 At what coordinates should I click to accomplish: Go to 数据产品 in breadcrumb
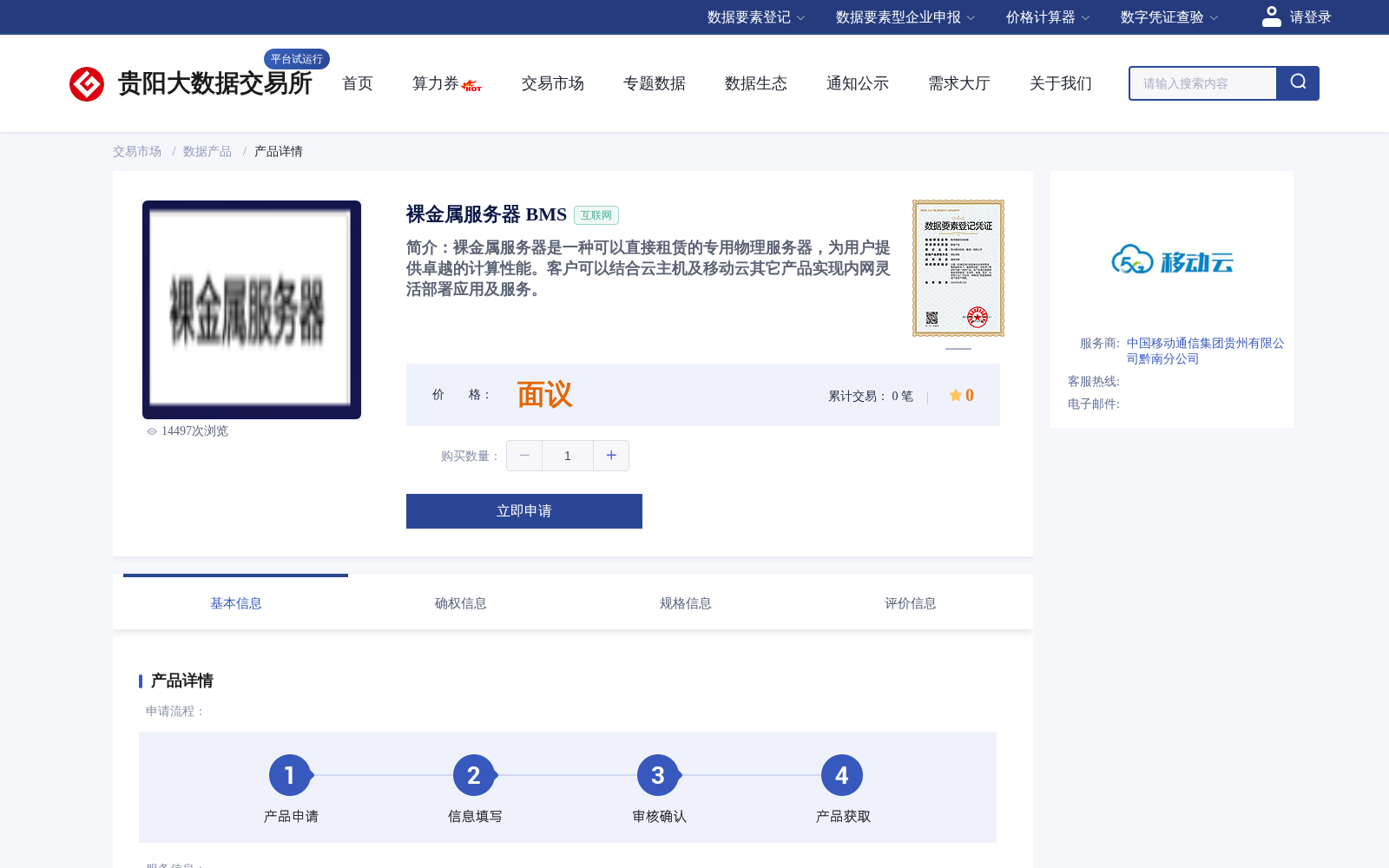click(x=207, y=151)
